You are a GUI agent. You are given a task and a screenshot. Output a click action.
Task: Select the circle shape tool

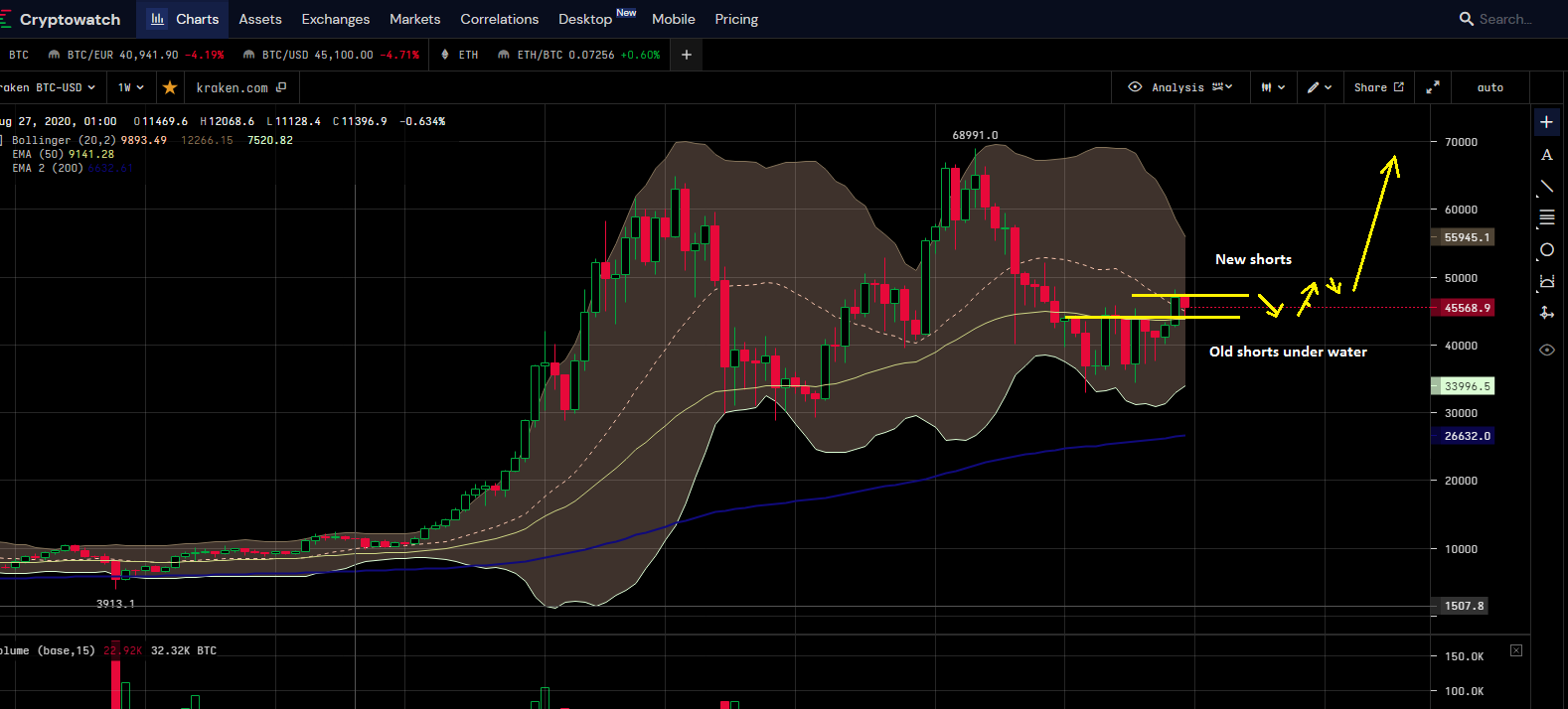tap(1546, 249)
